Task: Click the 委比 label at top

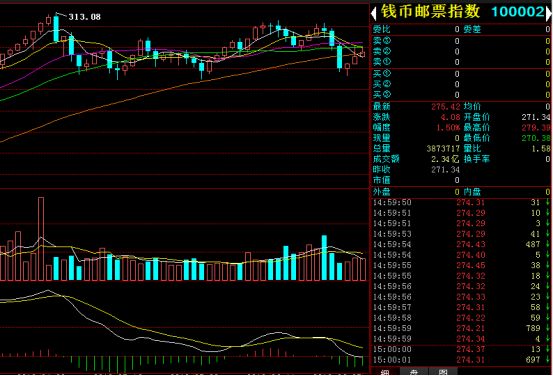Action: (x=382, y=30)
